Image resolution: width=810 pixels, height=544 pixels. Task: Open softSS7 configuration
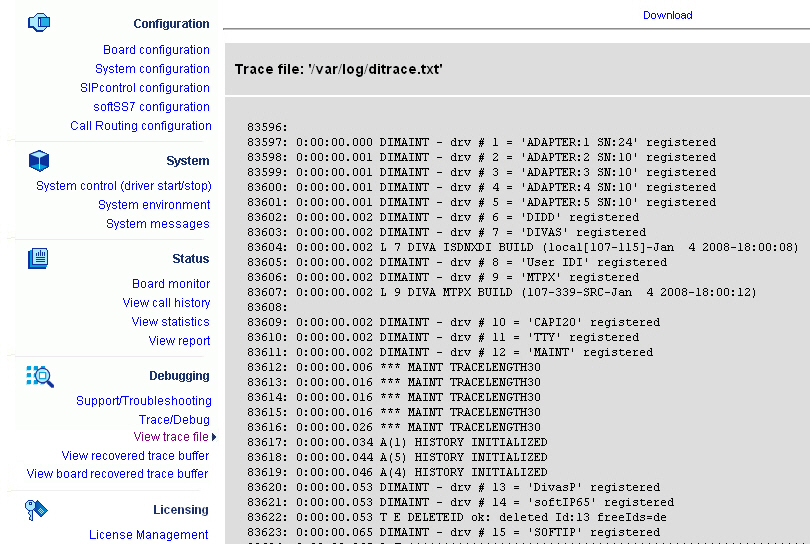(x=152, y=107)
